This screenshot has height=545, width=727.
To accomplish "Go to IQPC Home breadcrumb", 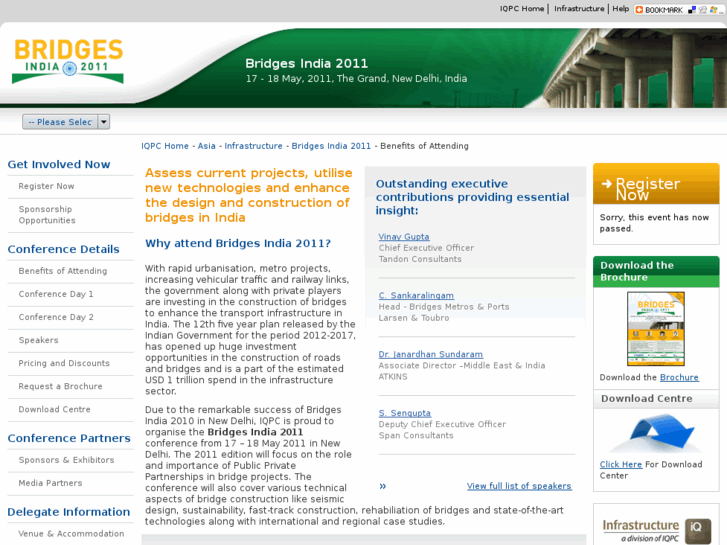I will 165,146.
